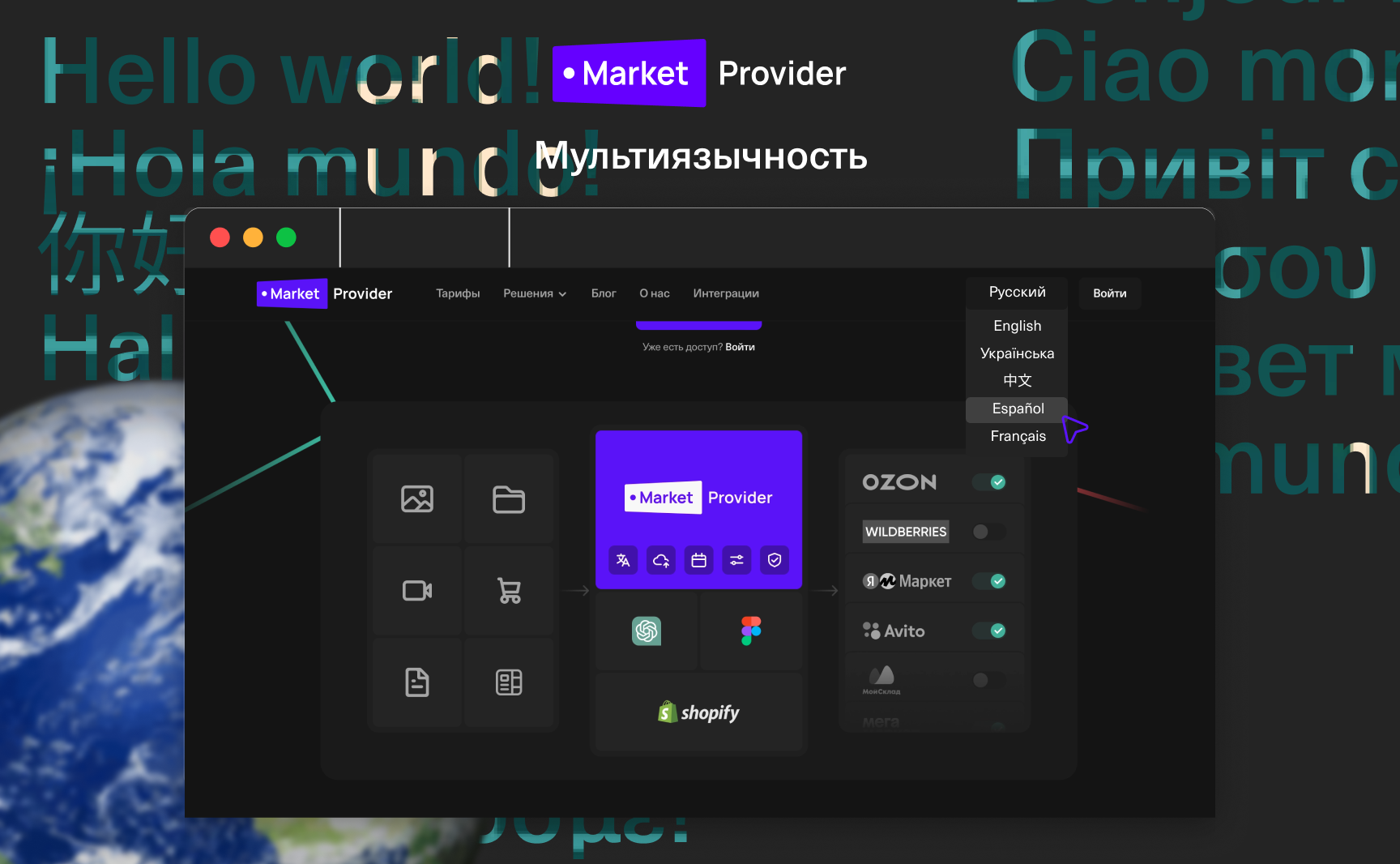The height and width of the screenshot is (864, 1400).
Task: Click the ChatGPT logo tile
Action: coord(647,631)
